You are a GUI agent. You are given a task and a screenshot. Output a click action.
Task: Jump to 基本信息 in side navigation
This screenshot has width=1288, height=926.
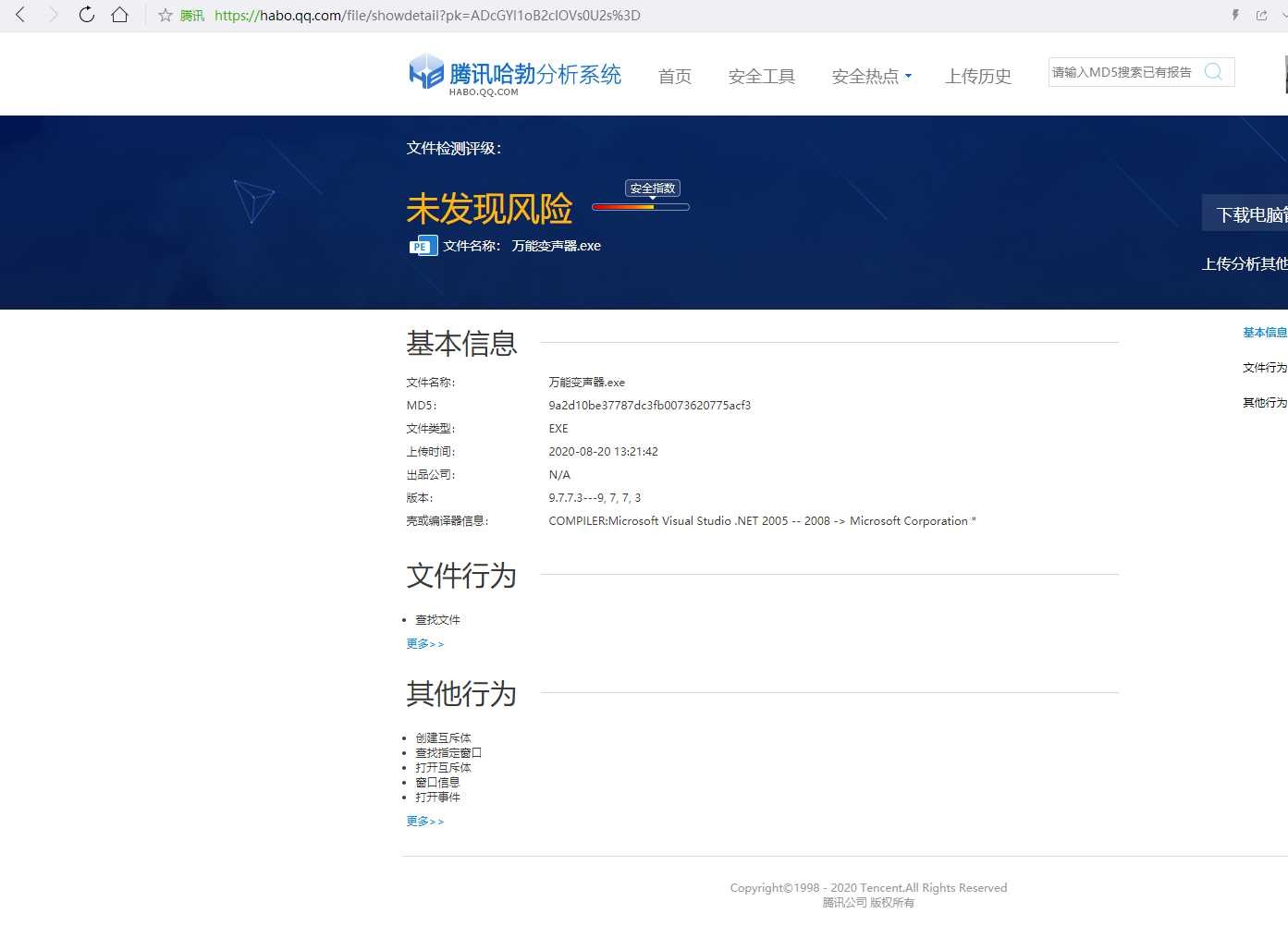1265,333
